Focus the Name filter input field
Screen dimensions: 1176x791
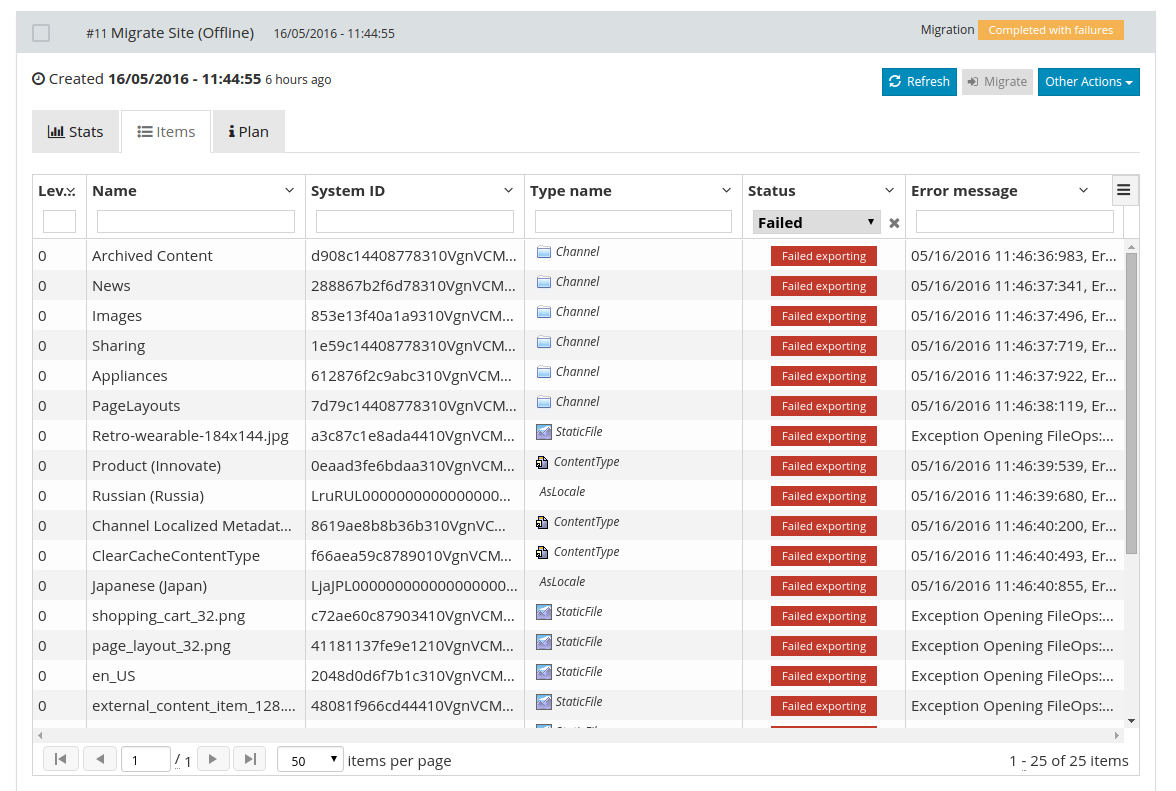(196, 221)
